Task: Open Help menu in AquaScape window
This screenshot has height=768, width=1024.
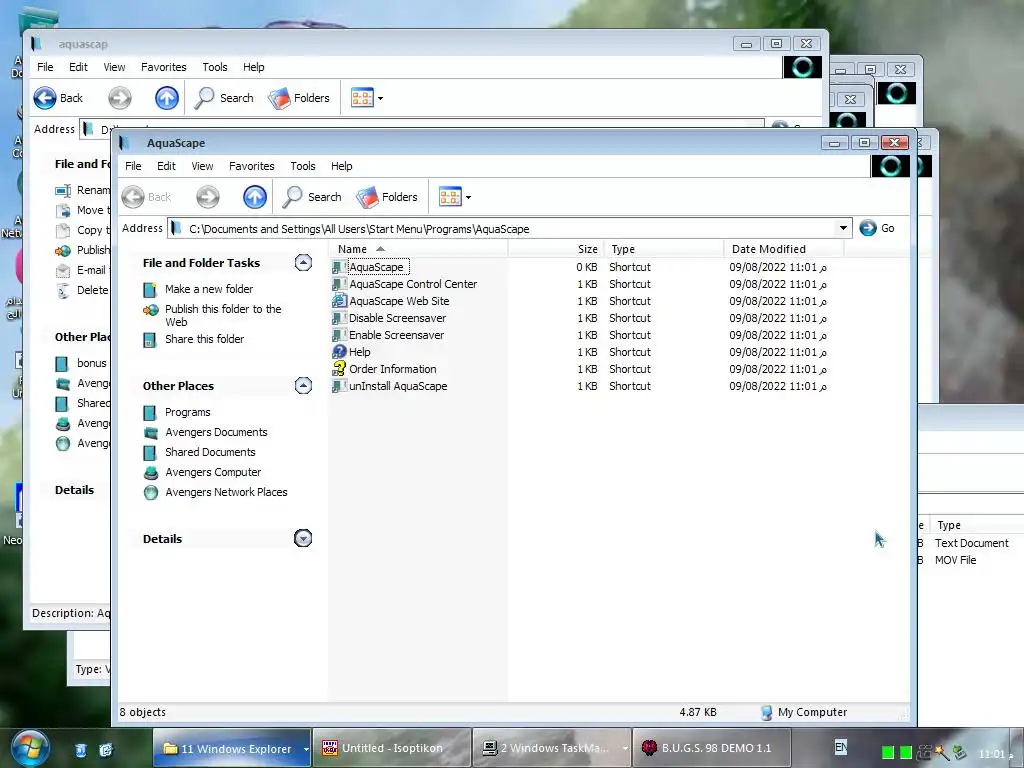Action: click(342, 166)
